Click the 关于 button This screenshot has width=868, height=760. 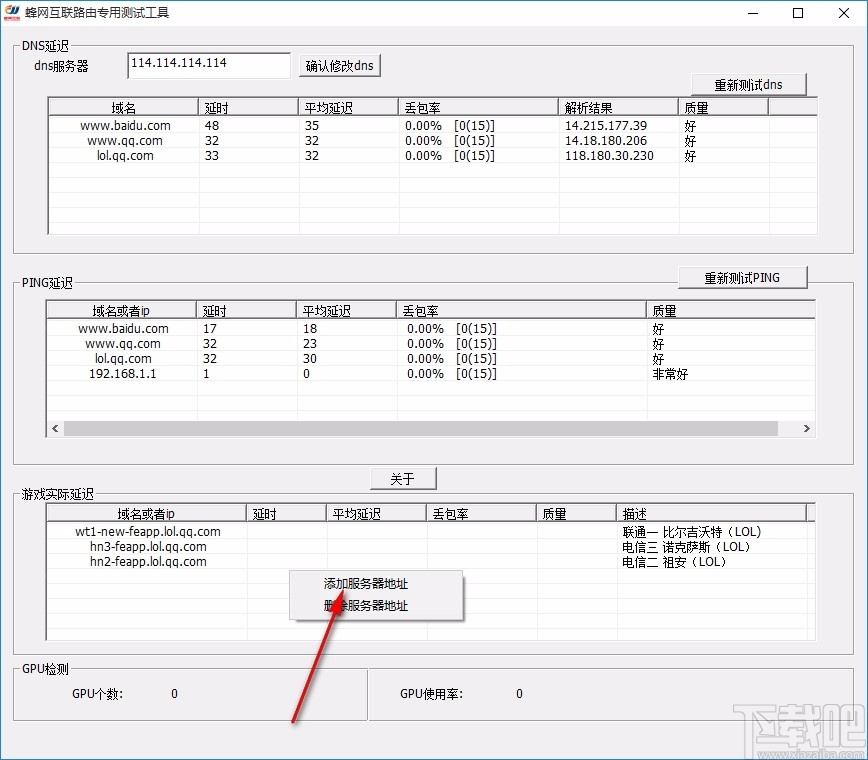(x=403, y=478)
